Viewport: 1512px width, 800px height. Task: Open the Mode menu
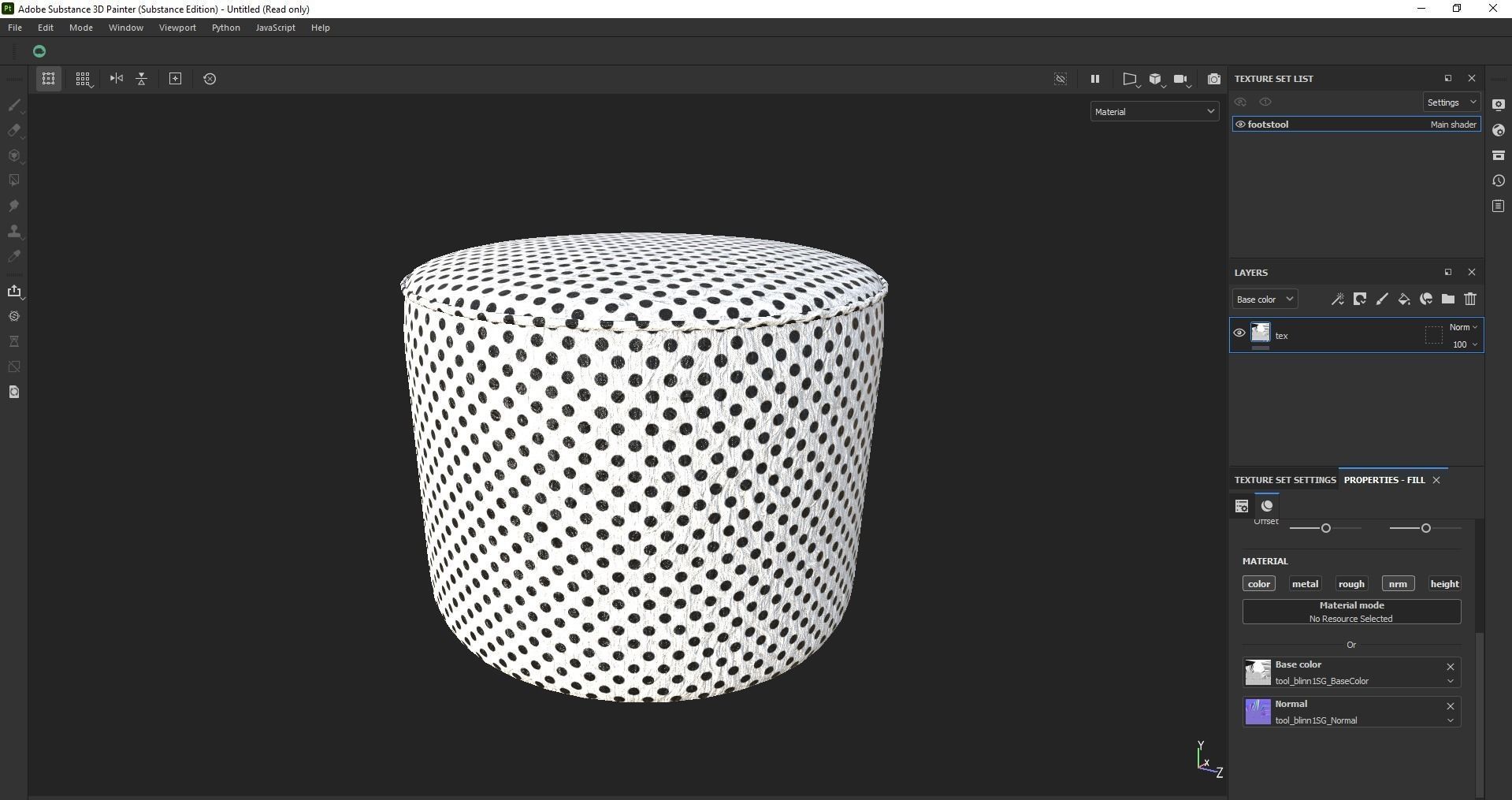pyautogui.click(x=81, y=28)
